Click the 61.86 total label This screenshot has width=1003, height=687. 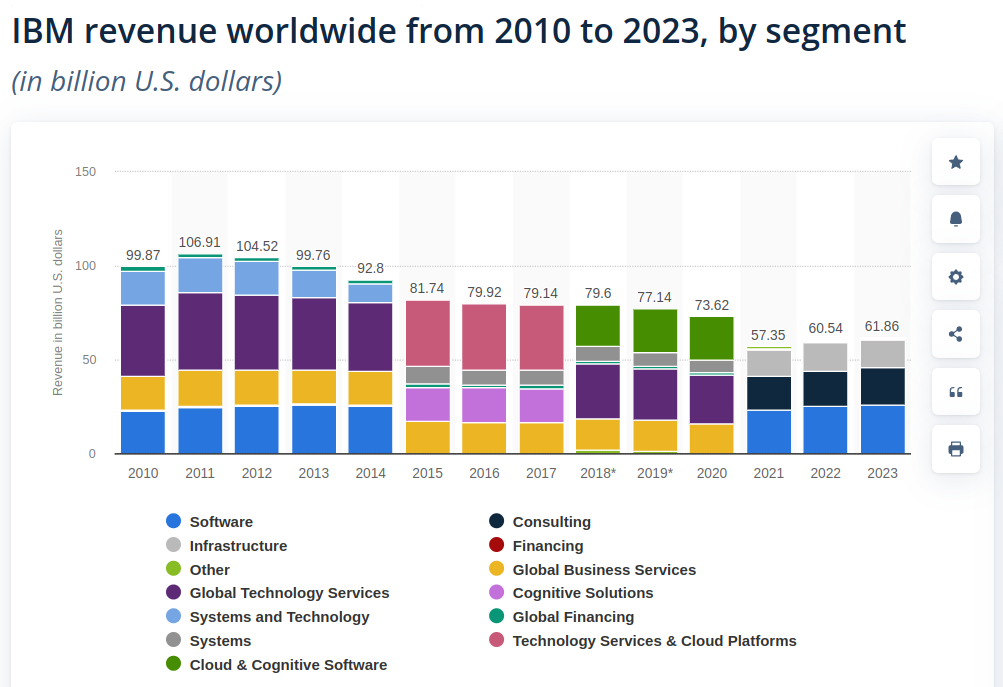click(882, 326)
